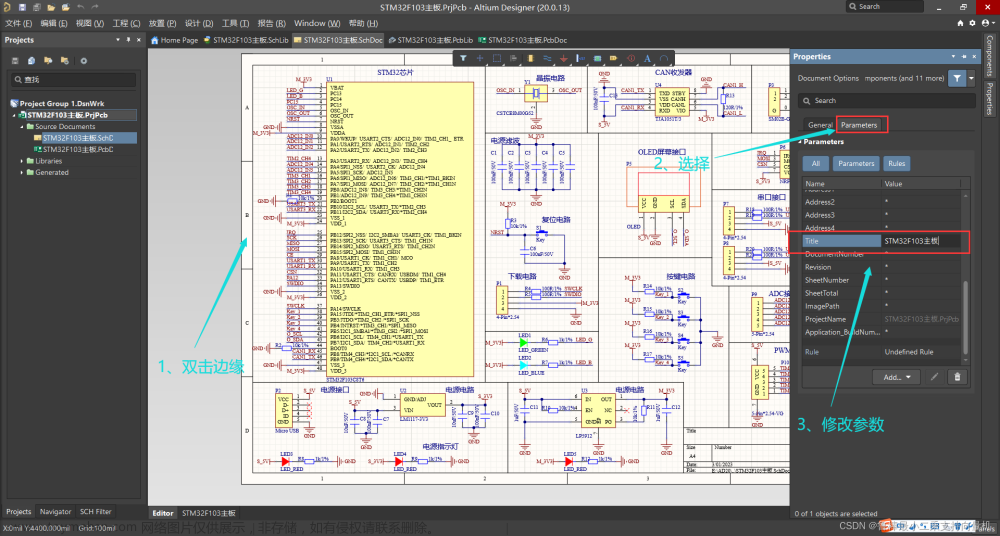Open the 设计 (D) menu

pos(199,23)
